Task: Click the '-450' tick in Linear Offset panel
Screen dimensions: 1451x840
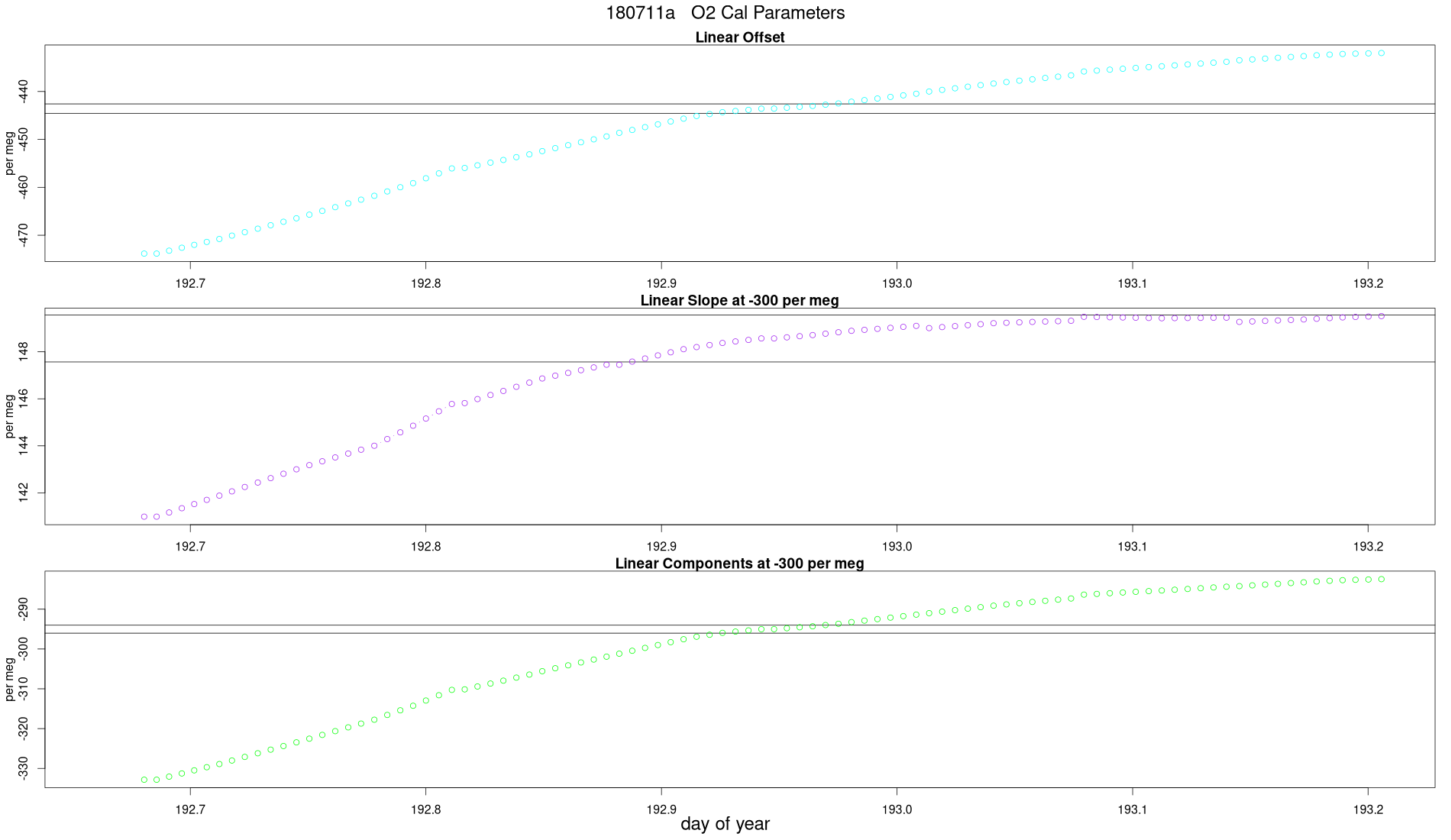Action: pyautogui.click(x=23, y=139)
